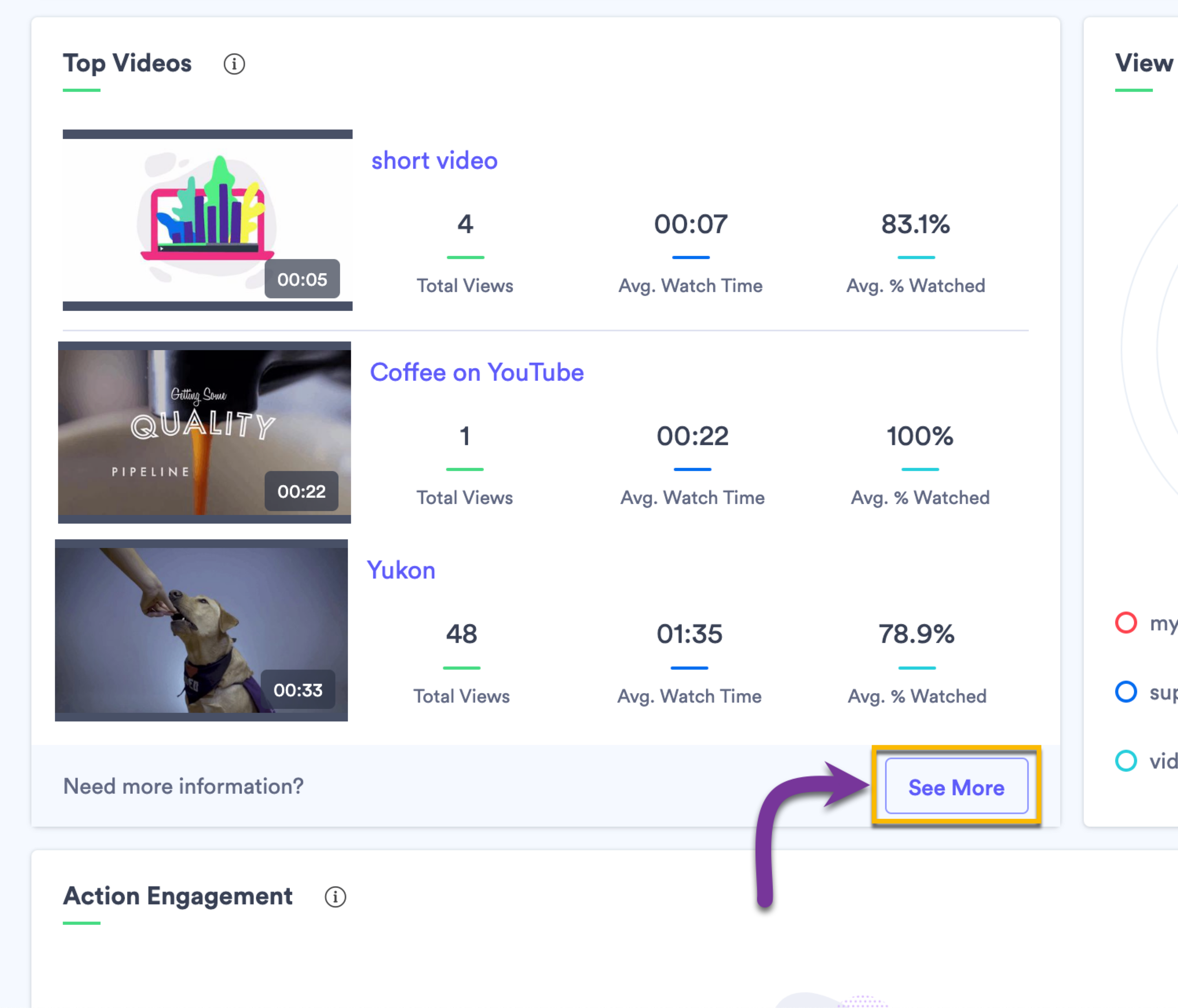Open the Yukon dog thumbnail
The image size is (1178, 1008).
tap(201, 630)
